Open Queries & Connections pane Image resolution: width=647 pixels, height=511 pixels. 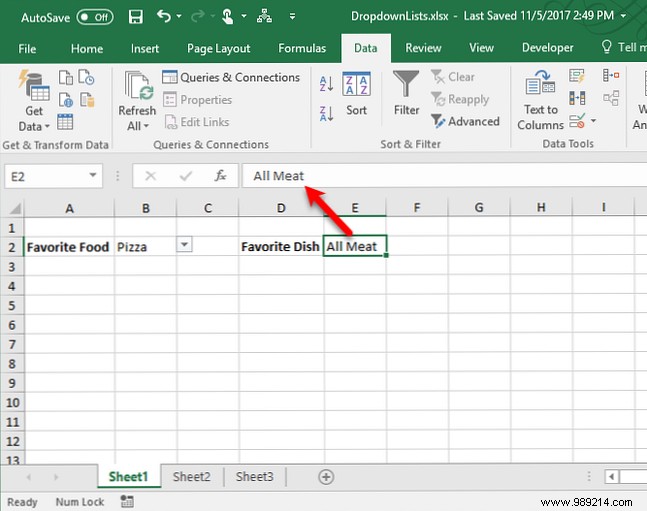[x=231, y=77]
